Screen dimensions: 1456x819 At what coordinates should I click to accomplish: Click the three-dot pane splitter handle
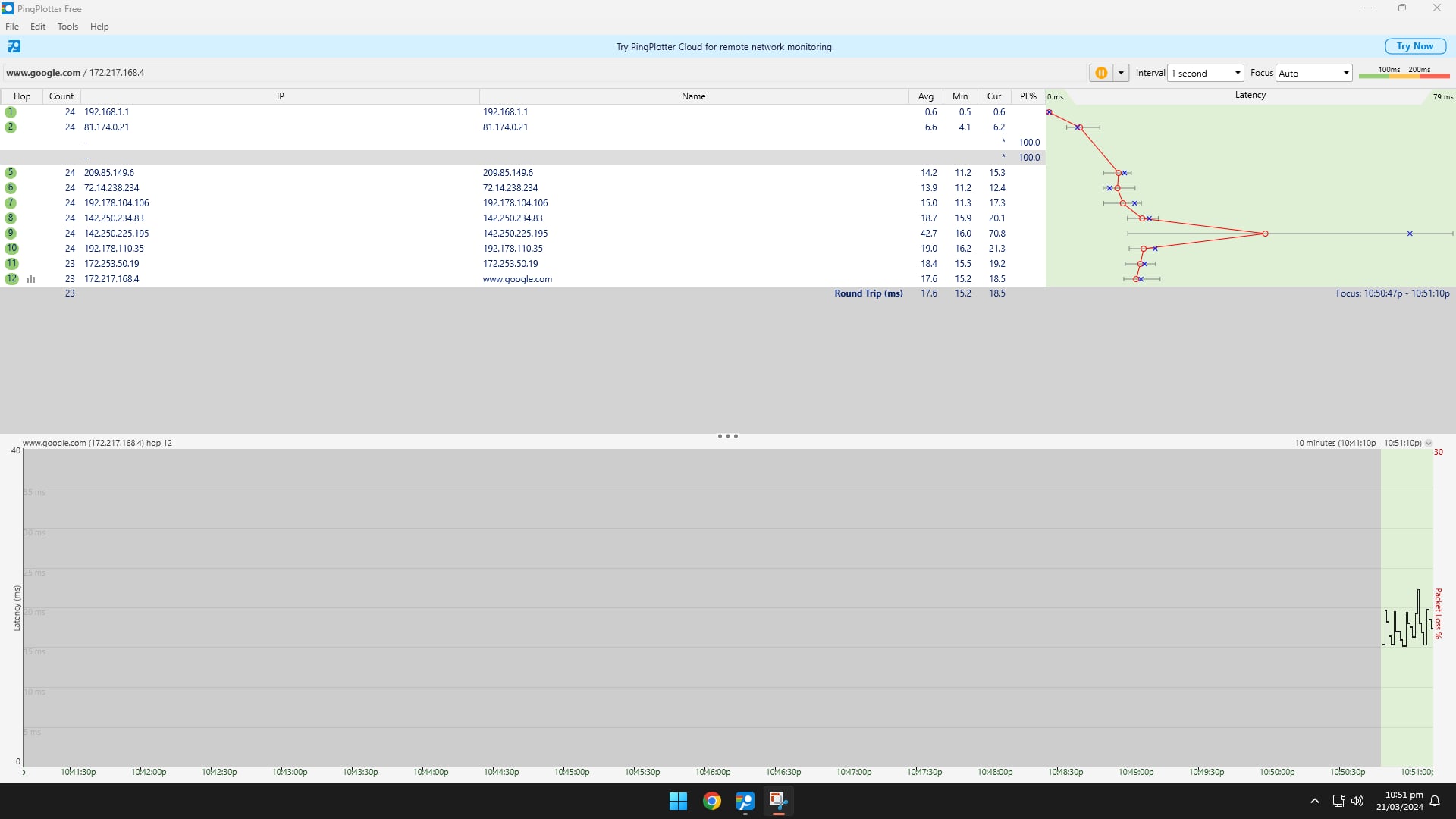pyautogui.click(x=728, y=436)
